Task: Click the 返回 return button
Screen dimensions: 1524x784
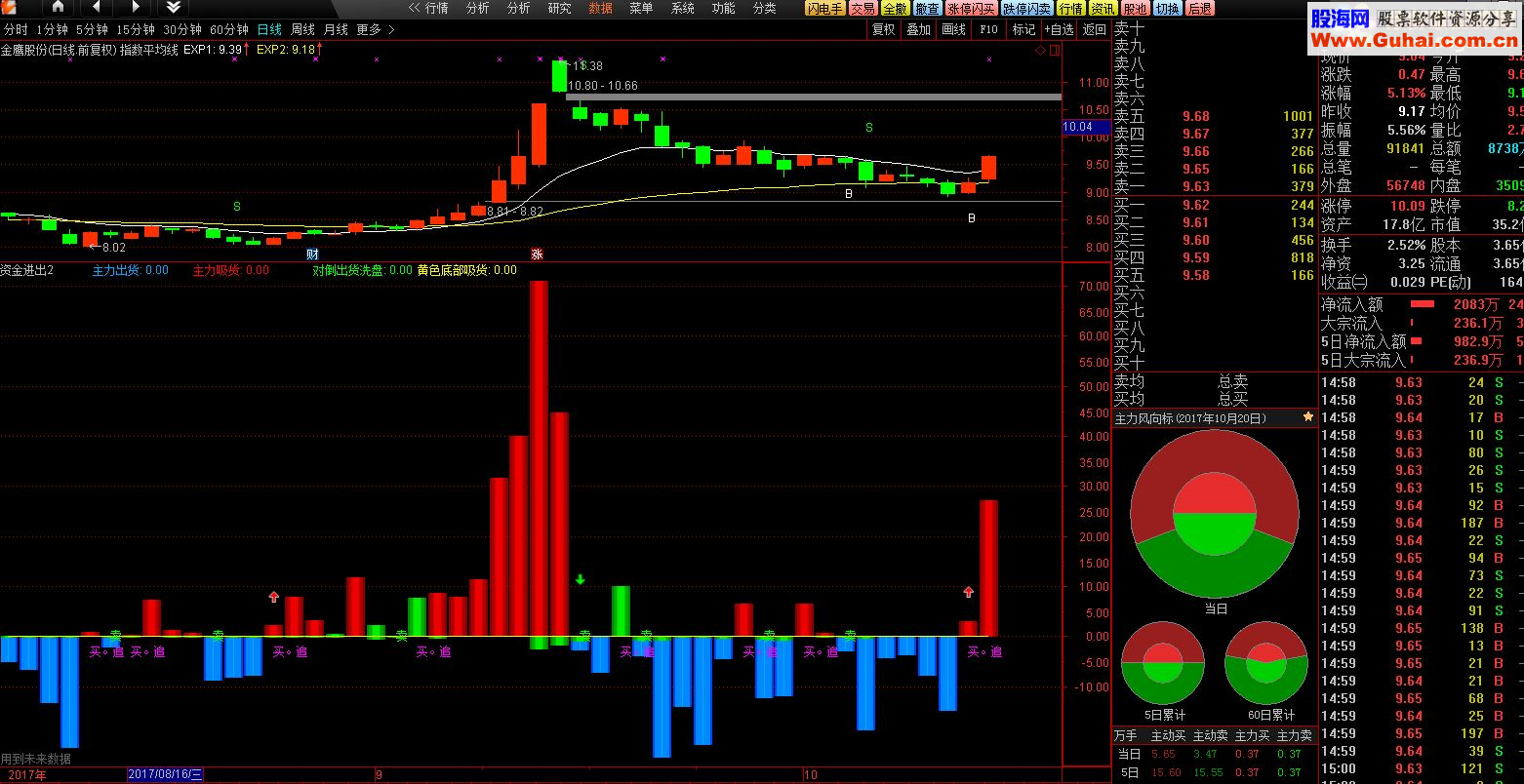Action: (1094, 30)
